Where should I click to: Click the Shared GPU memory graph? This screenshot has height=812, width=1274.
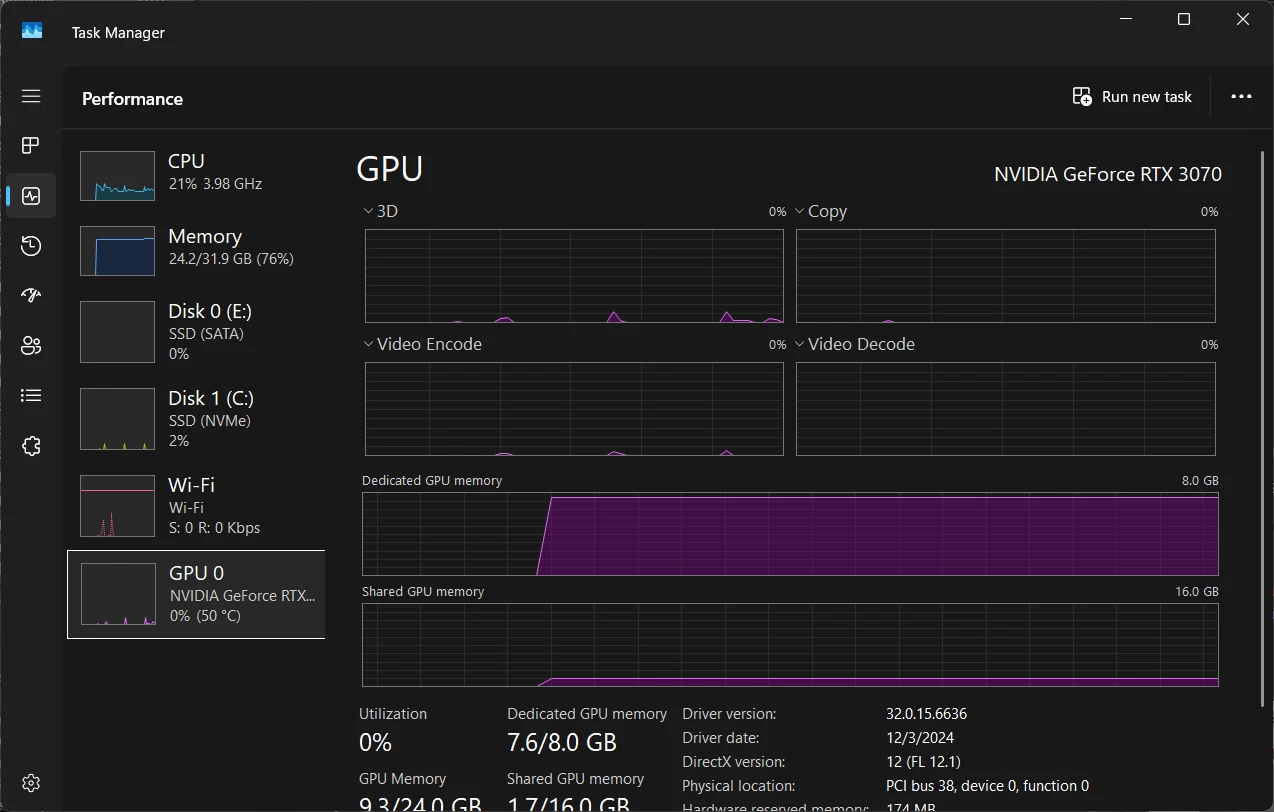790,646
